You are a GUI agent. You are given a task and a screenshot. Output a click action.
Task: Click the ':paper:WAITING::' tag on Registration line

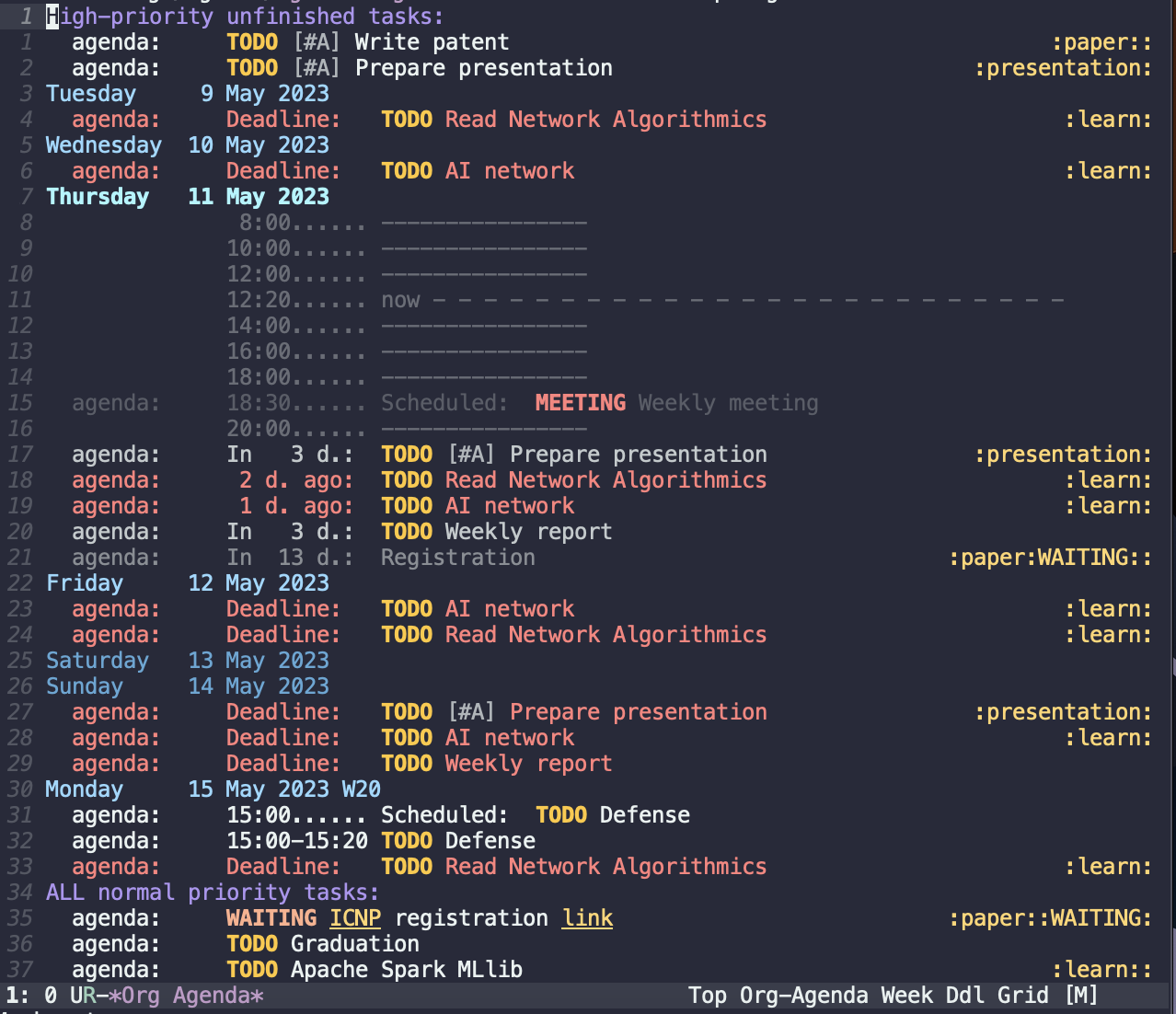point(1050,558)
